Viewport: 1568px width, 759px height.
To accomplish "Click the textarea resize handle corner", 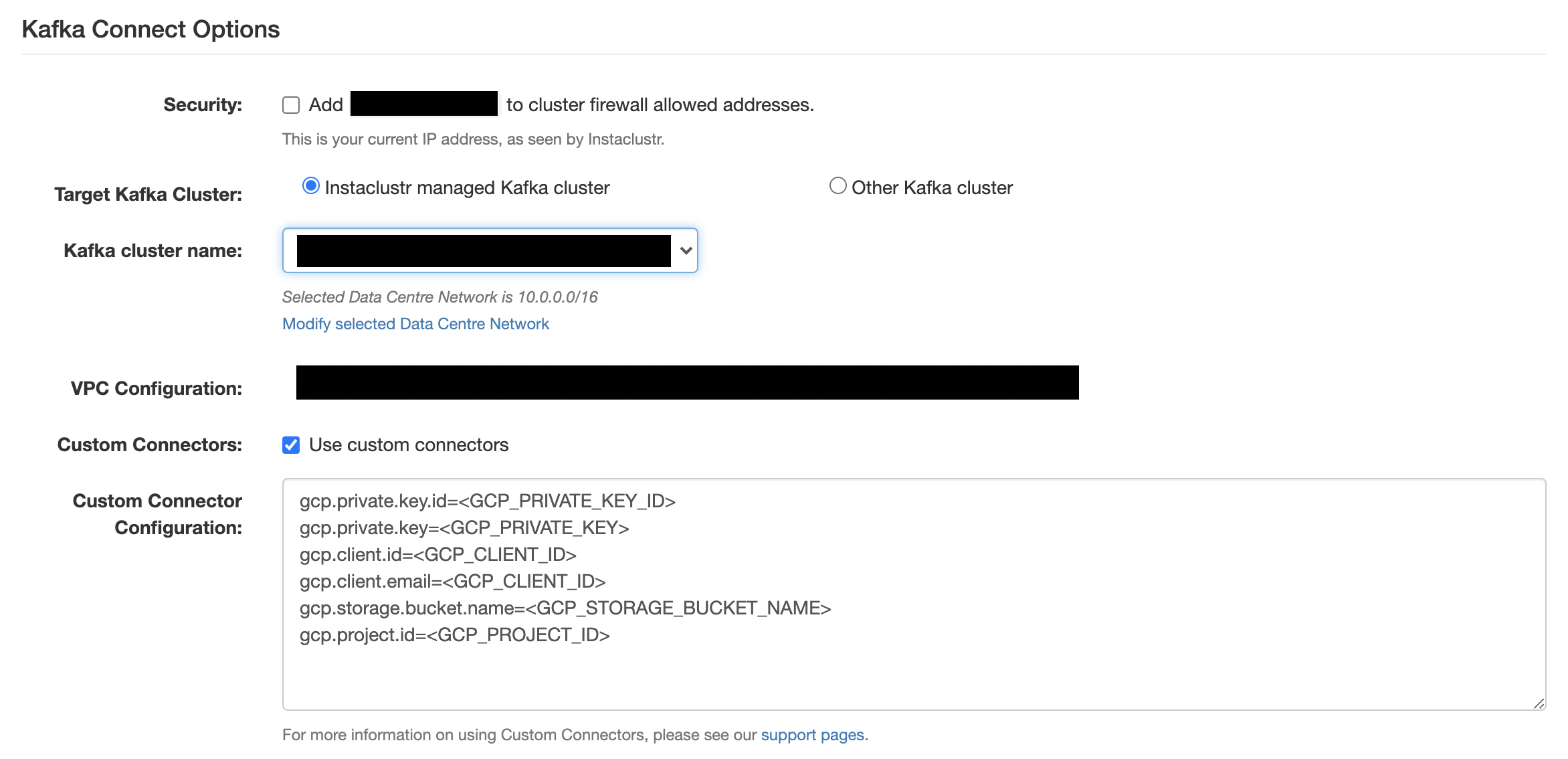I will coord(1539,703).
